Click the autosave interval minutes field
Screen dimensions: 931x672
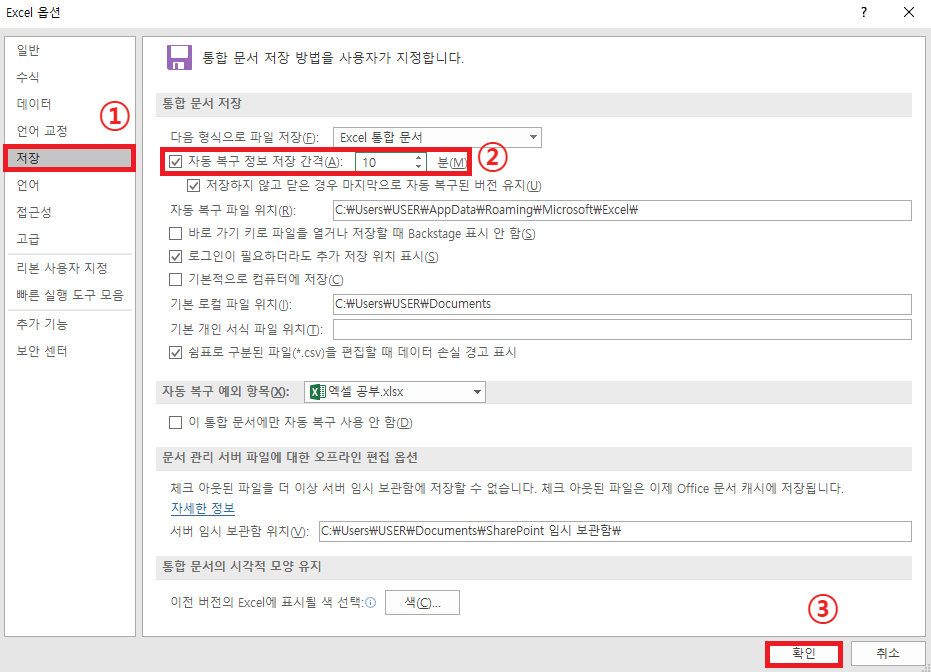pos(385,162)
